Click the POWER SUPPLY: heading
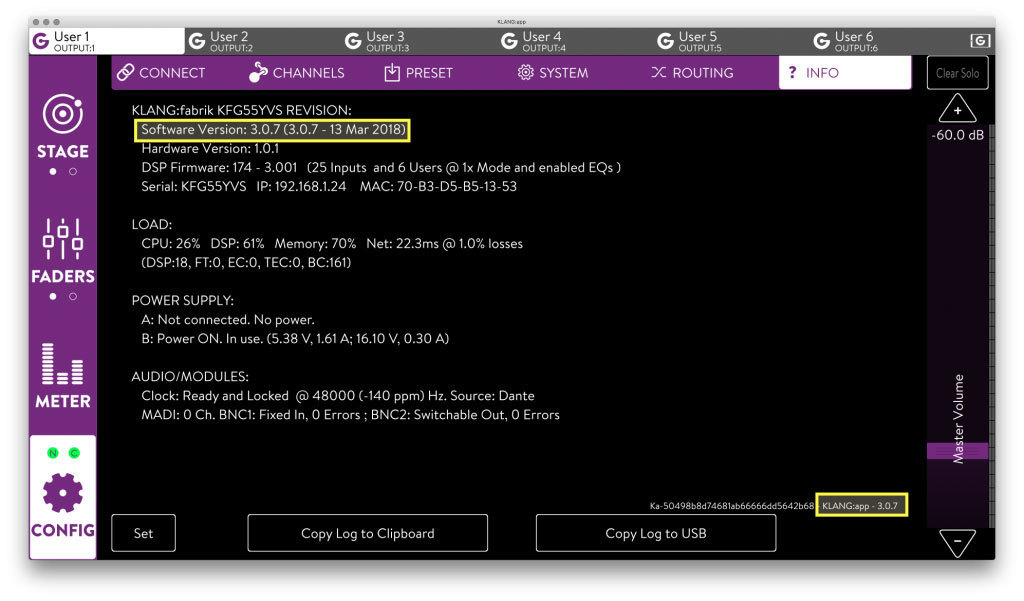Image resolution: width=1024 pixels, height=601 pixels. click(183, 300)
